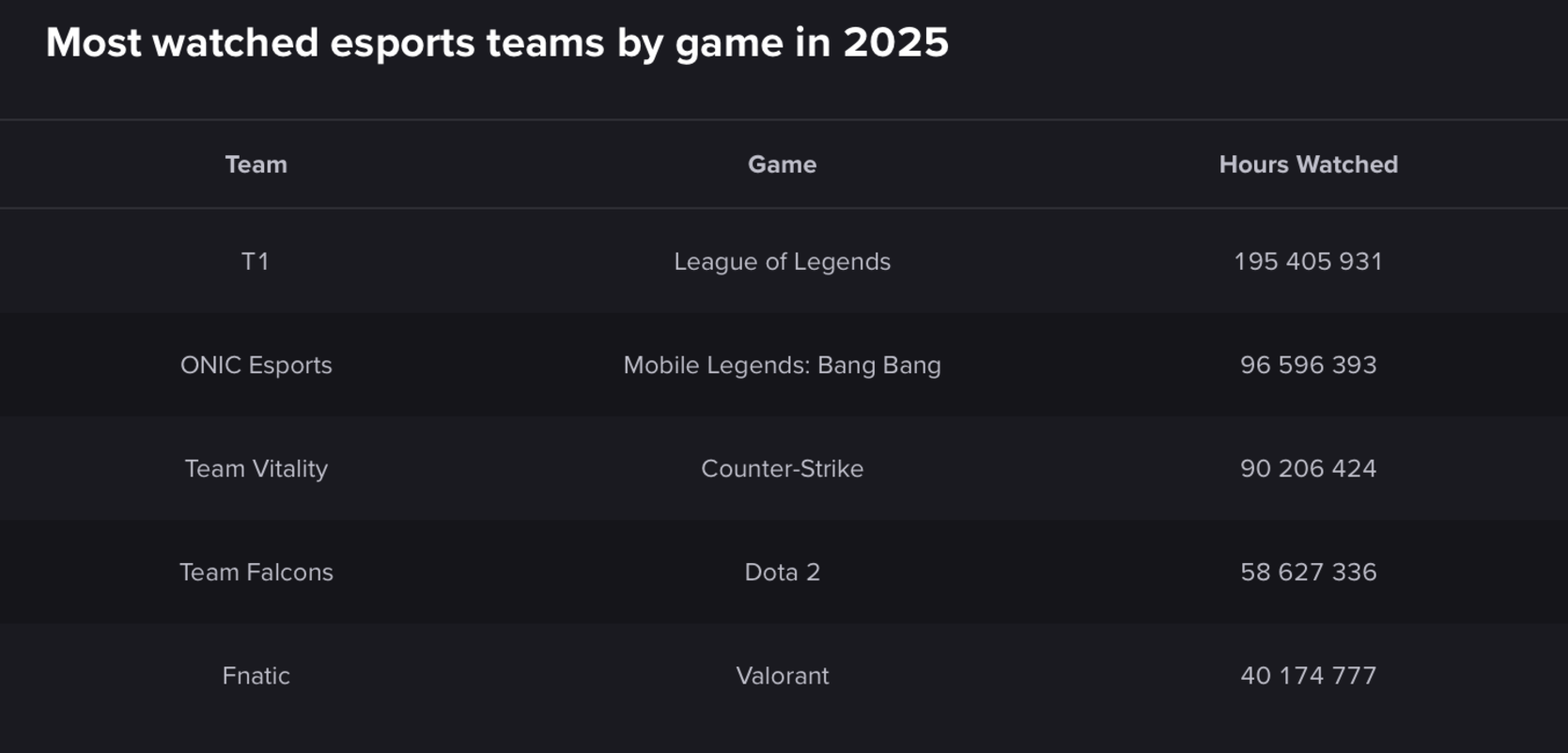Screen dimensions: 1568x753
Task: Open the Fnatic team entry
Action: 256,675
